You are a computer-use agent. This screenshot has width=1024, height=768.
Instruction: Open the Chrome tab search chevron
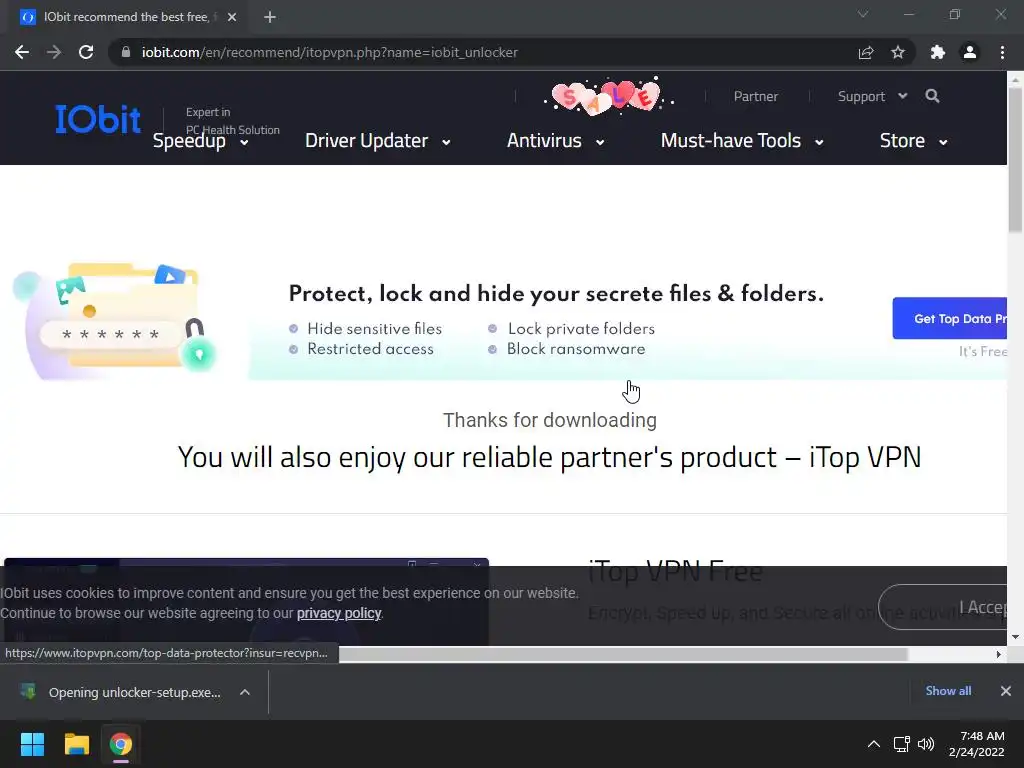tap(863, 14)
